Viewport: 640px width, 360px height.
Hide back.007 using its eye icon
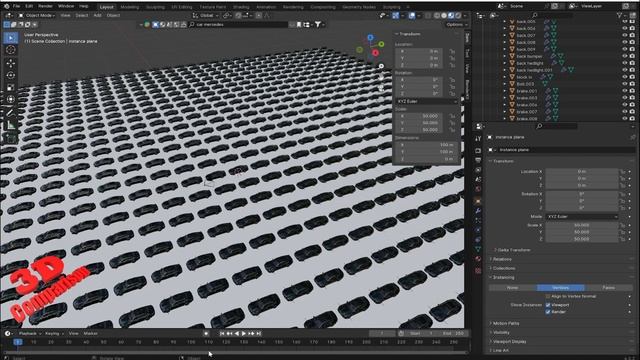[x=624, y=36]
